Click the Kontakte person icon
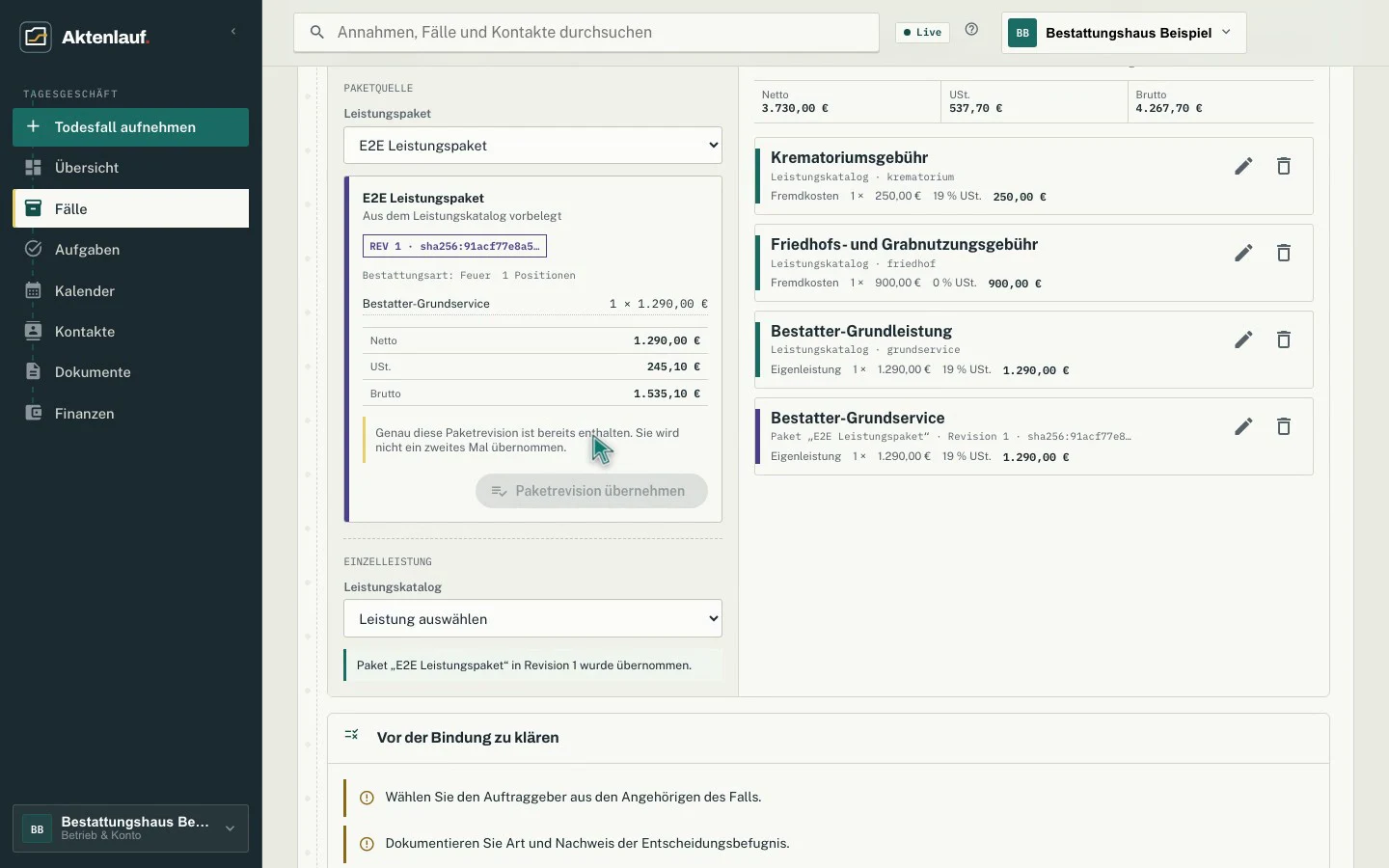Viewport: 1389px width, 868px height. pyautogui.click(x=33, y=331)
